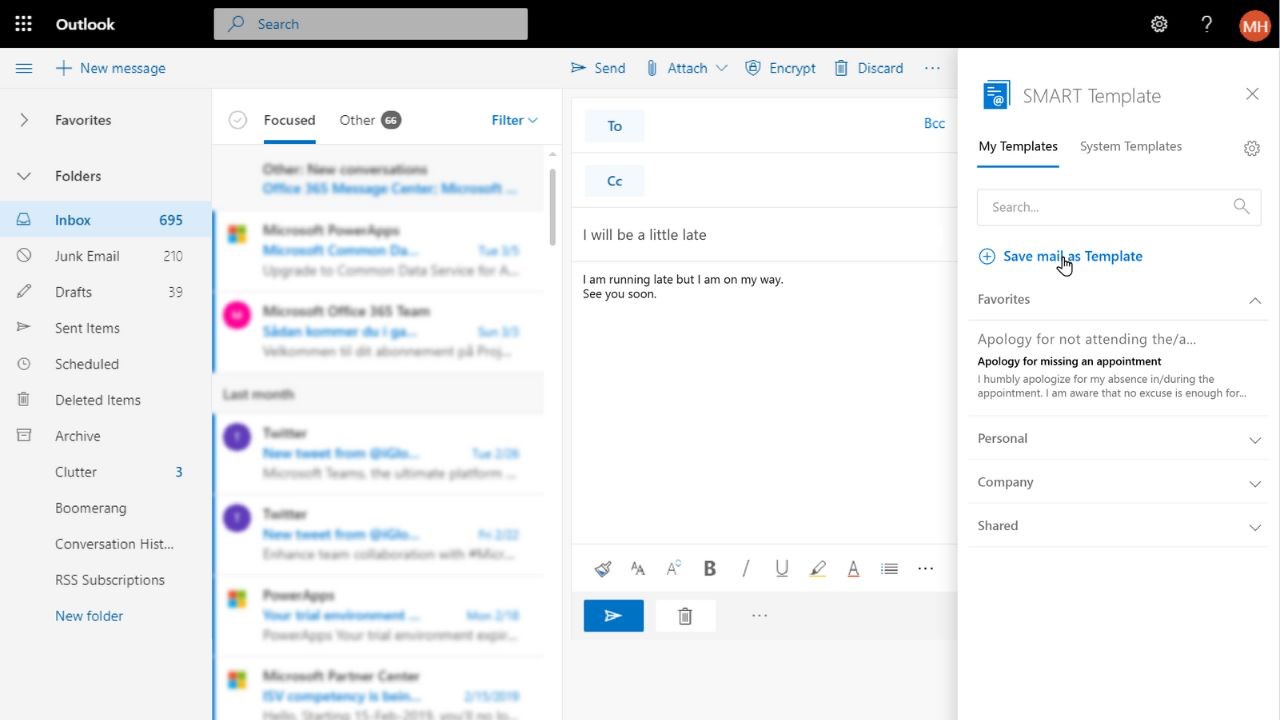Open the font size icon
Viewport: 1280px width, 720px height.
tap(638, 569)
